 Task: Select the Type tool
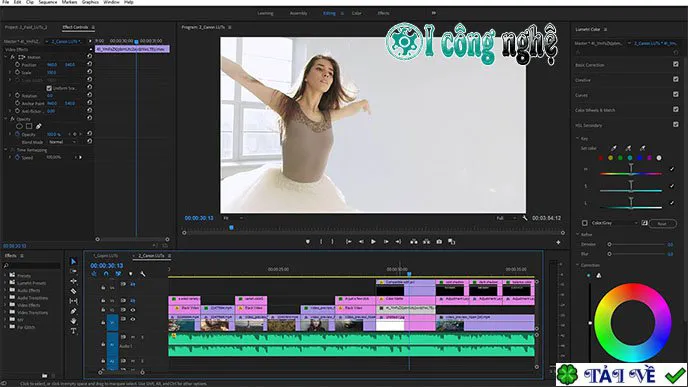pyautogui.click(x=73, y=331)
